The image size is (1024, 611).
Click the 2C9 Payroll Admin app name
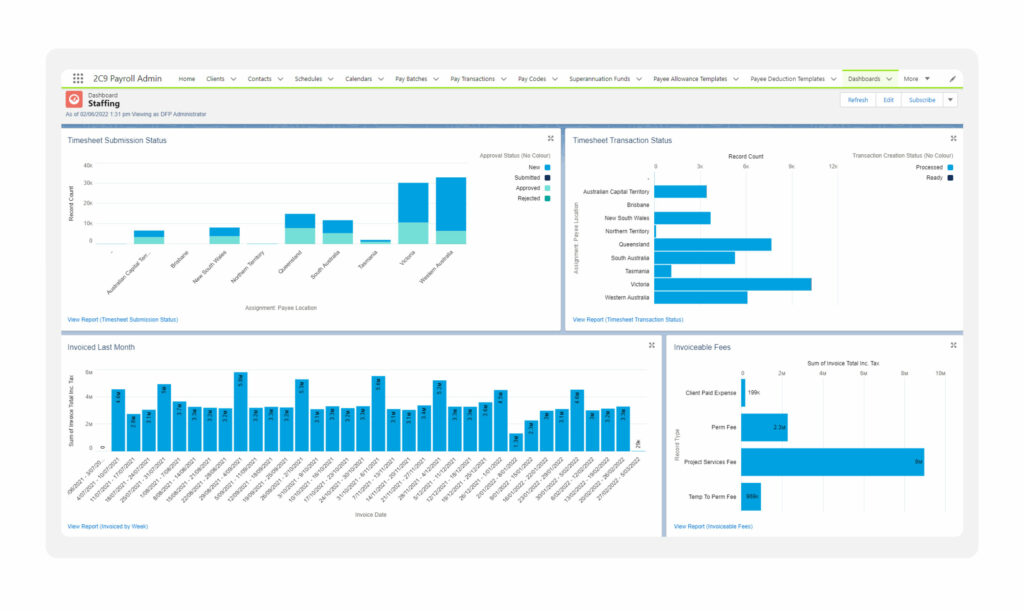[x=127, y=78]
